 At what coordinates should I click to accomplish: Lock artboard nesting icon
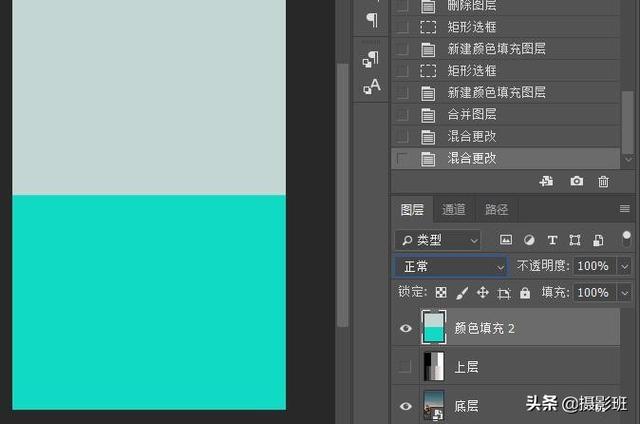pyautogui.click(x=504, y=293)
